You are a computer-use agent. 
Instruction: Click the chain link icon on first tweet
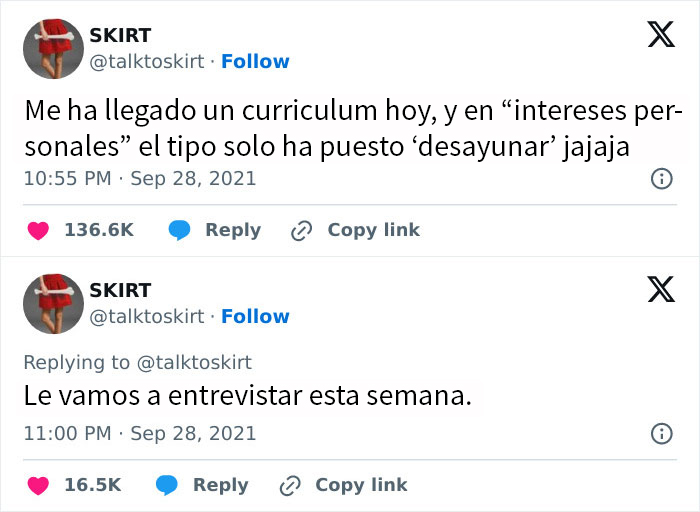[301, 230]
